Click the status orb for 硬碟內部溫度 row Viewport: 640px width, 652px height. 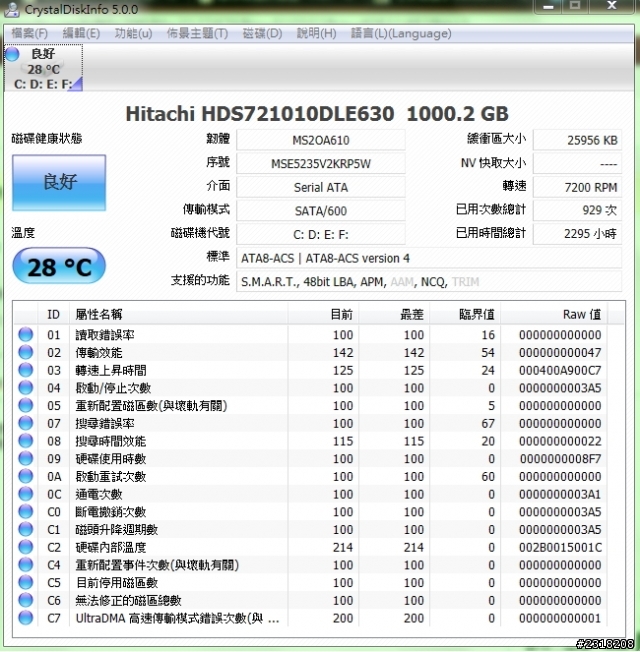[26, 547]
